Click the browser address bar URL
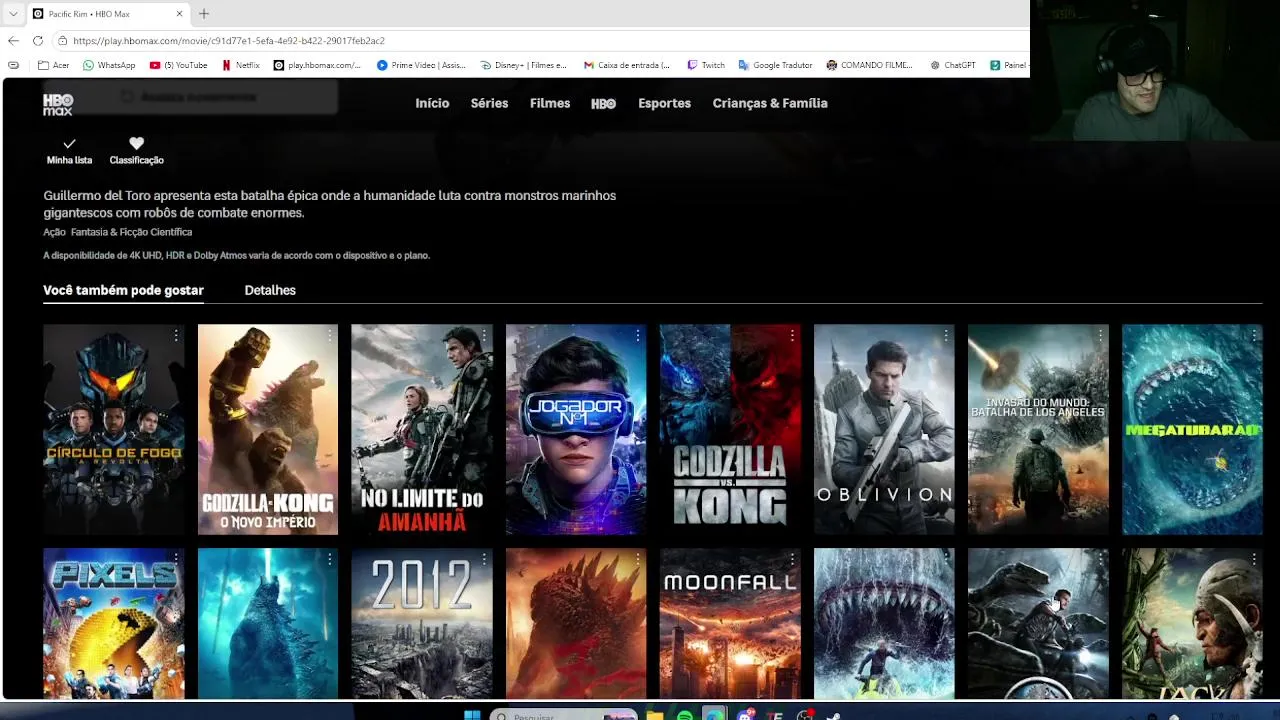The height and width of the screenshot is (720, 1280). 229,41
